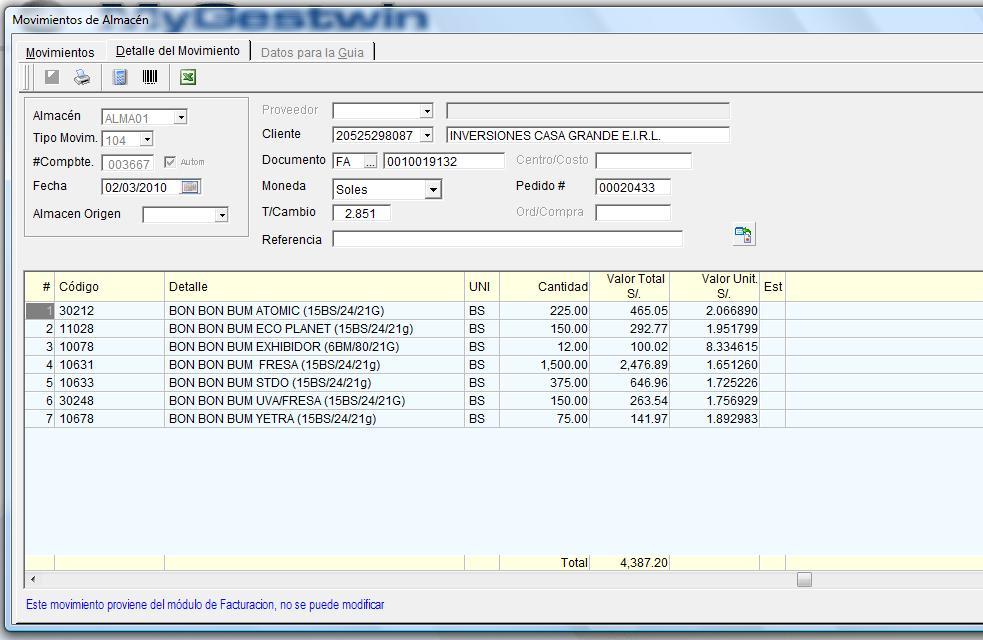This screenshot has height=640, width=983.
Task: Click the document number field 0010019132
Action: pyautogui.click(x=444, y=161)
